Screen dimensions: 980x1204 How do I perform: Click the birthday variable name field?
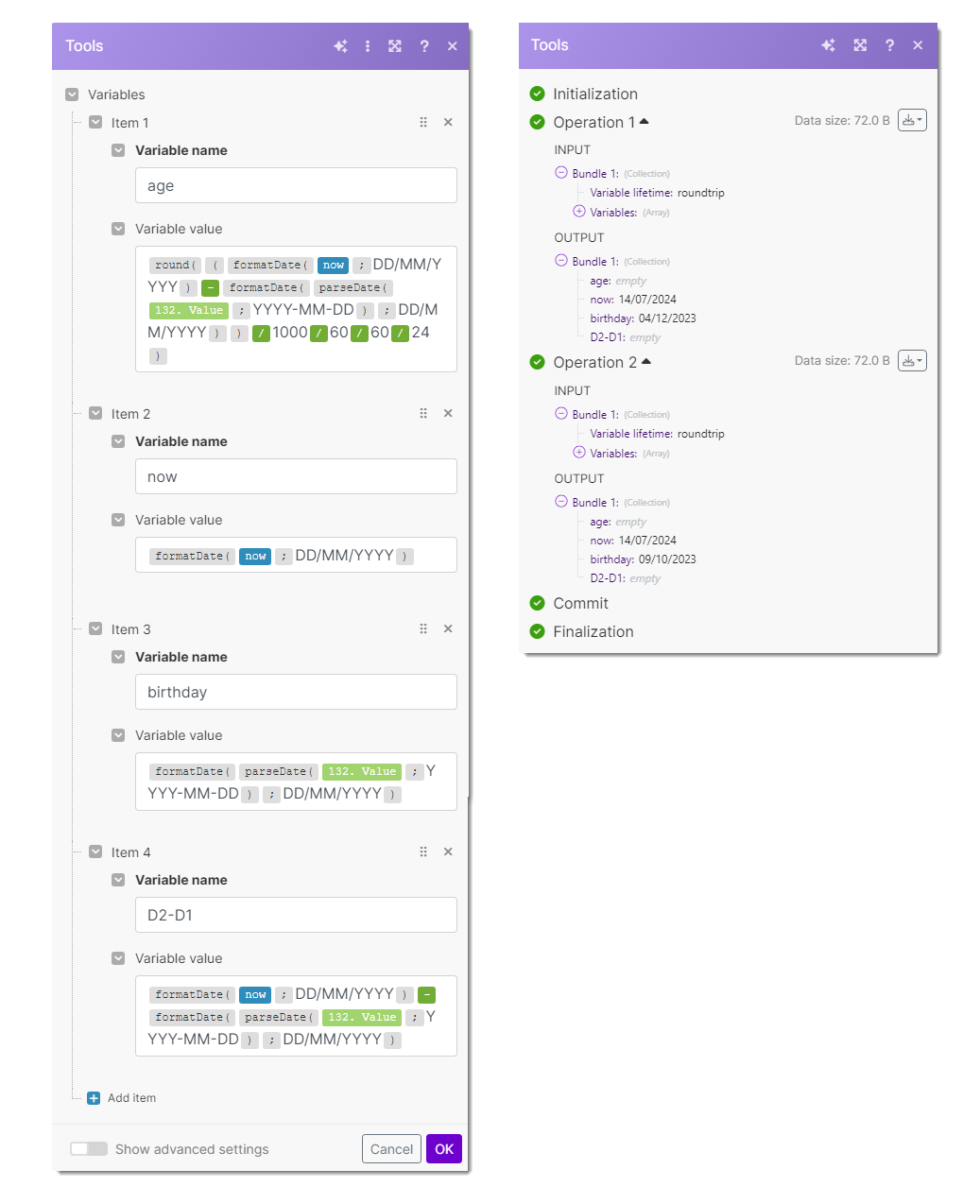coord(296,692)
